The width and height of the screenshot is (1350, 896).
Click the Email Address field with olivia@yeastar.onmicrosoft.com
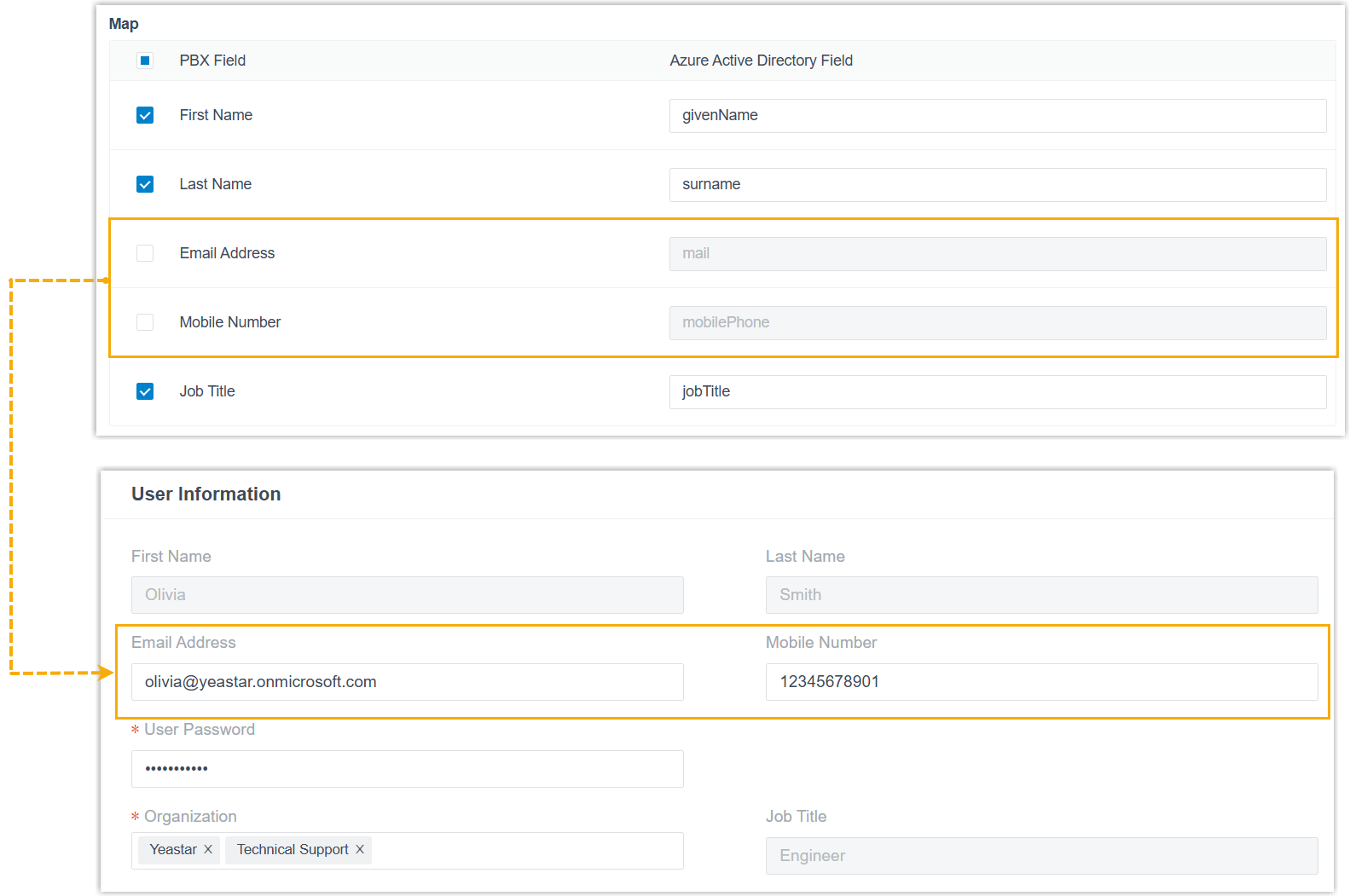tap(407, 682)
